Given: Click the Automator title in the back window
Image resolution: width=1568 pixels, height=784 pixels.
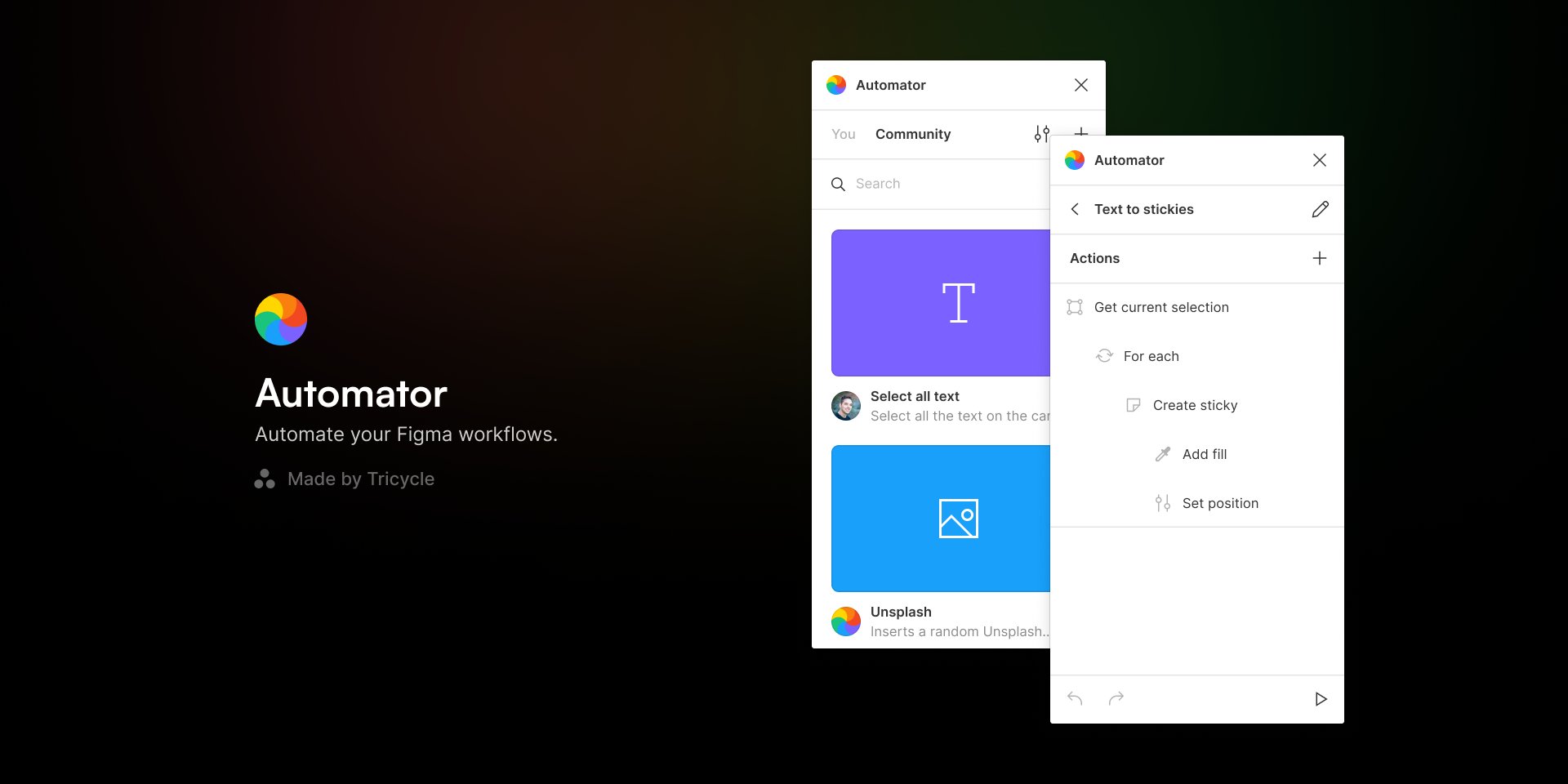Looking at the screenshot, I should pyautogui.click(x=891, y=86).
